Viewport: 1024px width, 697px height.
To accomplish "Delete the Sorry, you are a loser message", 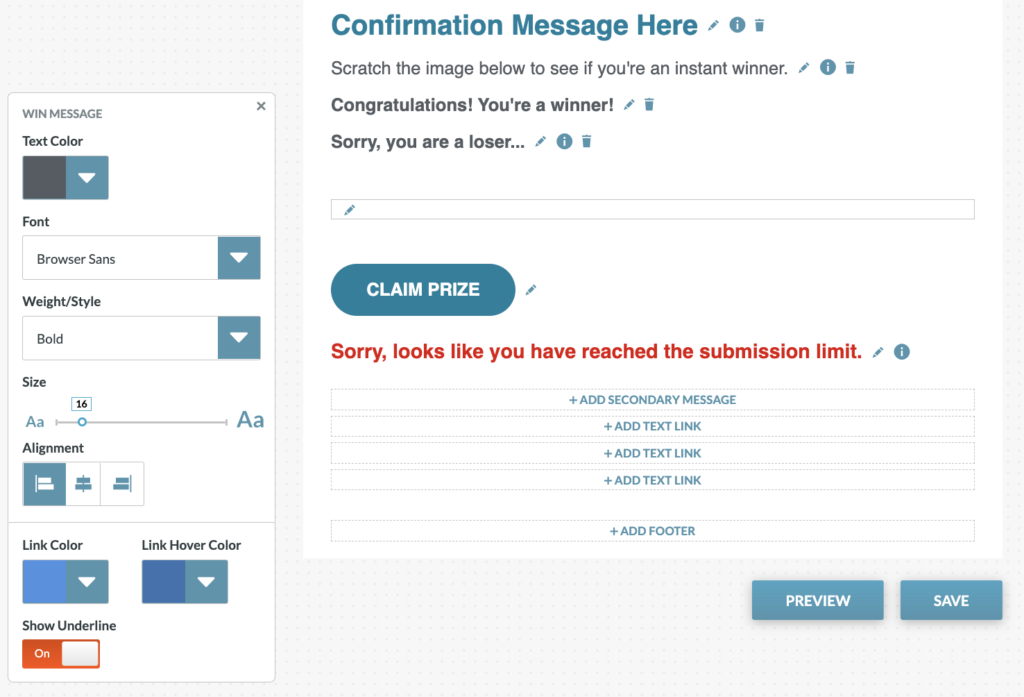I will coord(587,142).
